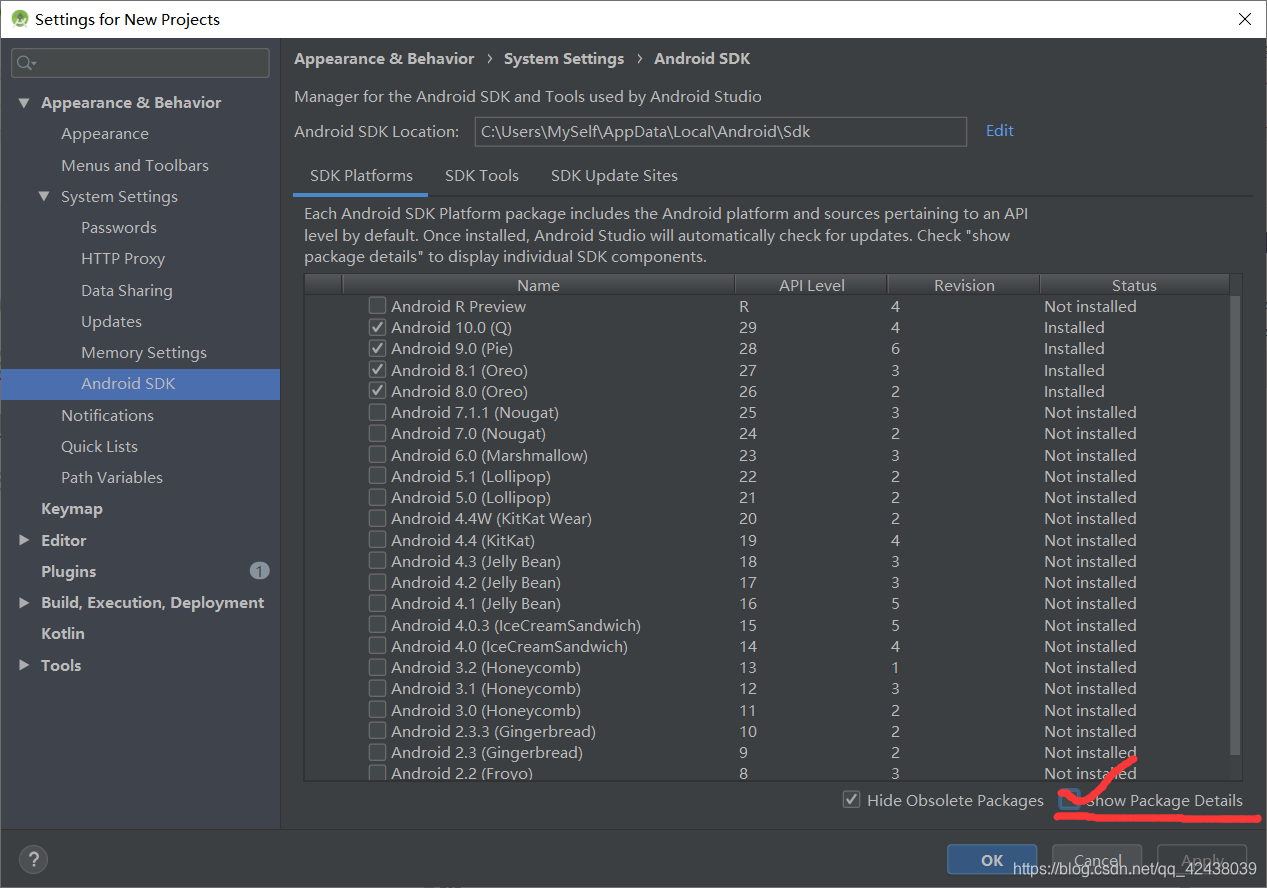Image resolution: width=1267 pixels, height=888 pixels.
Task: Close the Settings for New Projects window
Action: [1244, 19]
